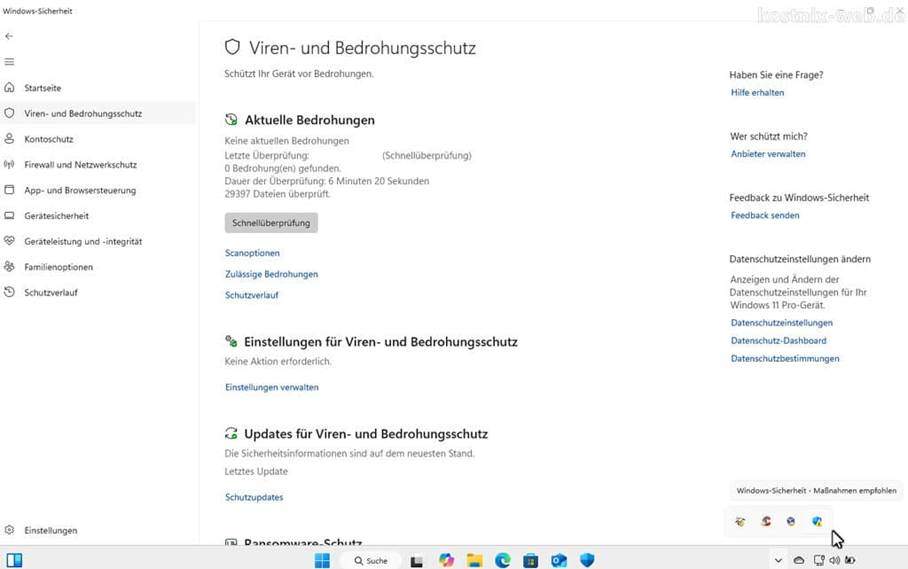Click Hilfe erhalten link
Viewport: 908px width, 569px height.
pyautogui.click(x=757, y=93)
